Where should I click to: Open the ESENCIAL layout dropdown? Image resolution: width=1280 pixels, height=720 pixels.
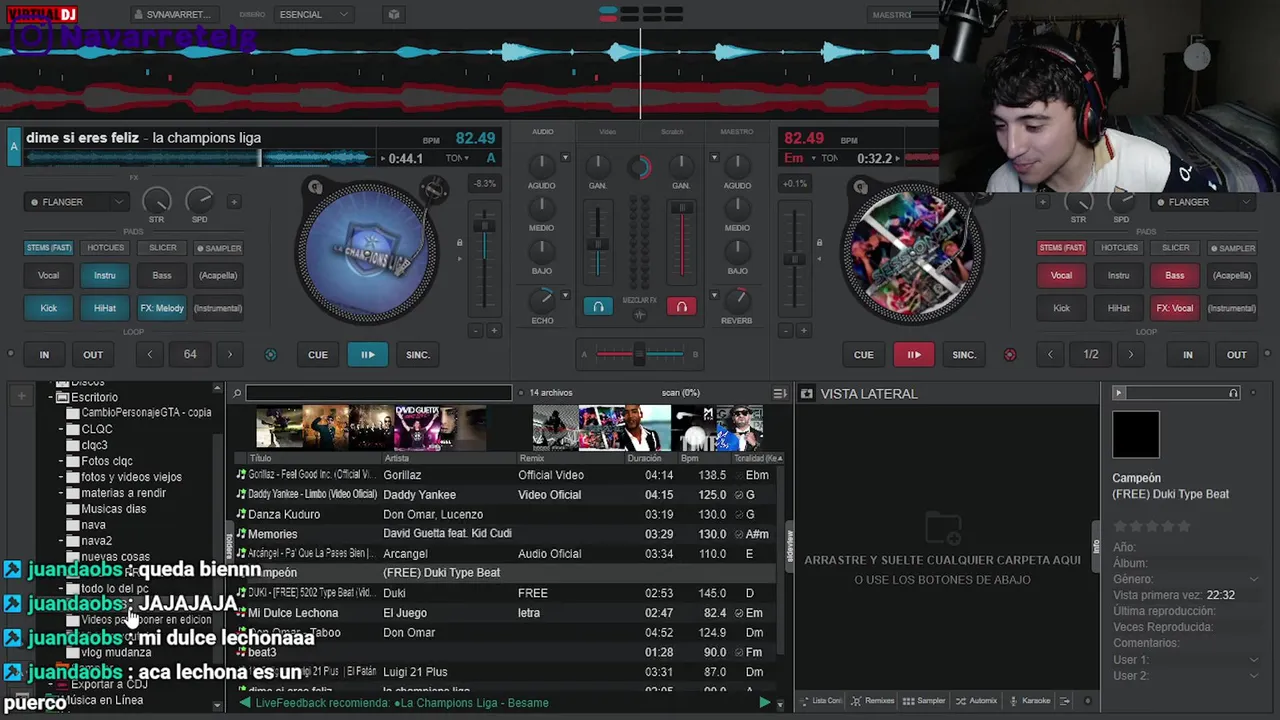click(x=315, y=14)
